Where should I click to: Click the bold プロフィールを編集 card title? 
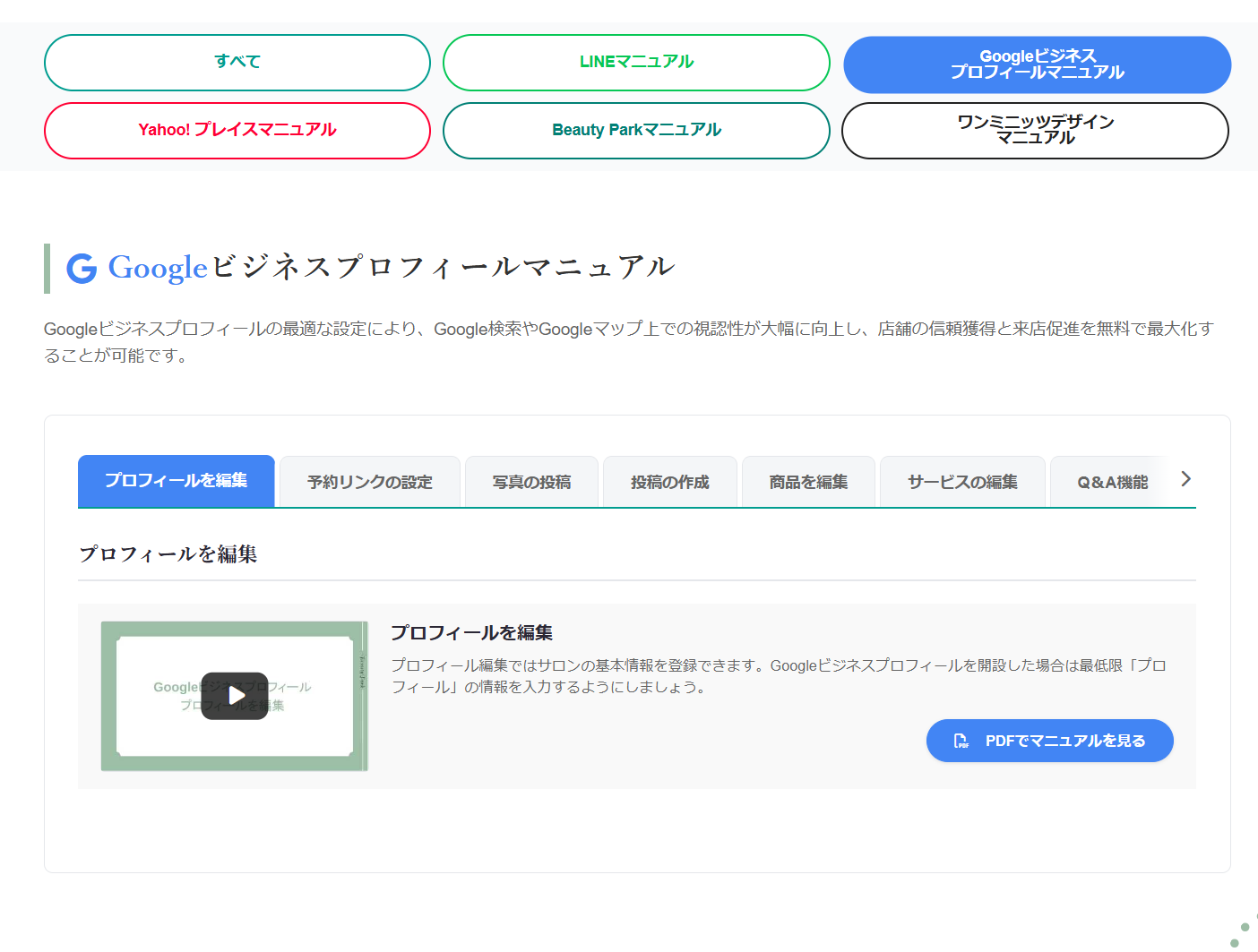tap(472, 632)
